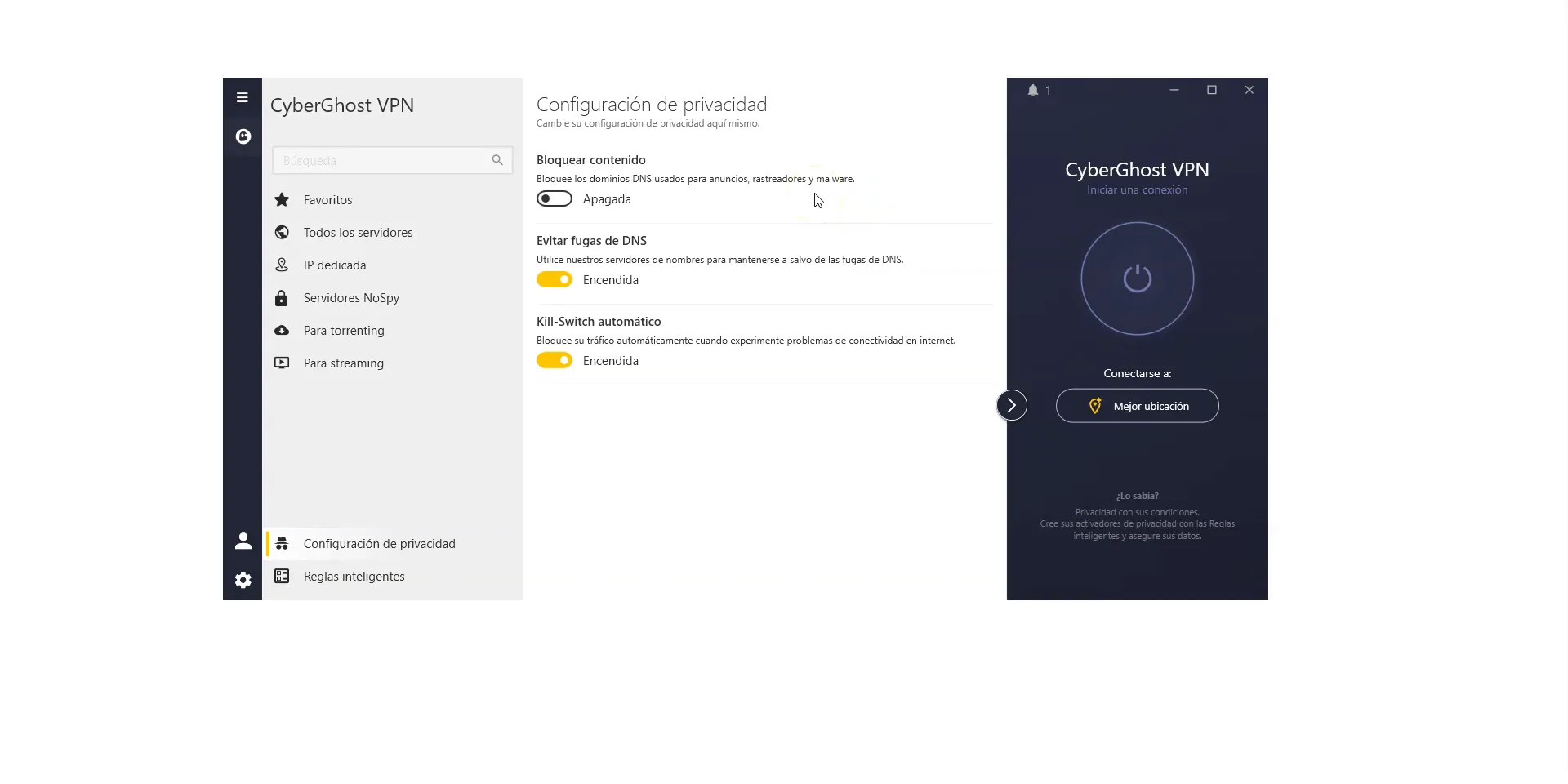The image size is (1568, 784).
Task: Open the Favoritos list
Action: click(x=393, y=199)
